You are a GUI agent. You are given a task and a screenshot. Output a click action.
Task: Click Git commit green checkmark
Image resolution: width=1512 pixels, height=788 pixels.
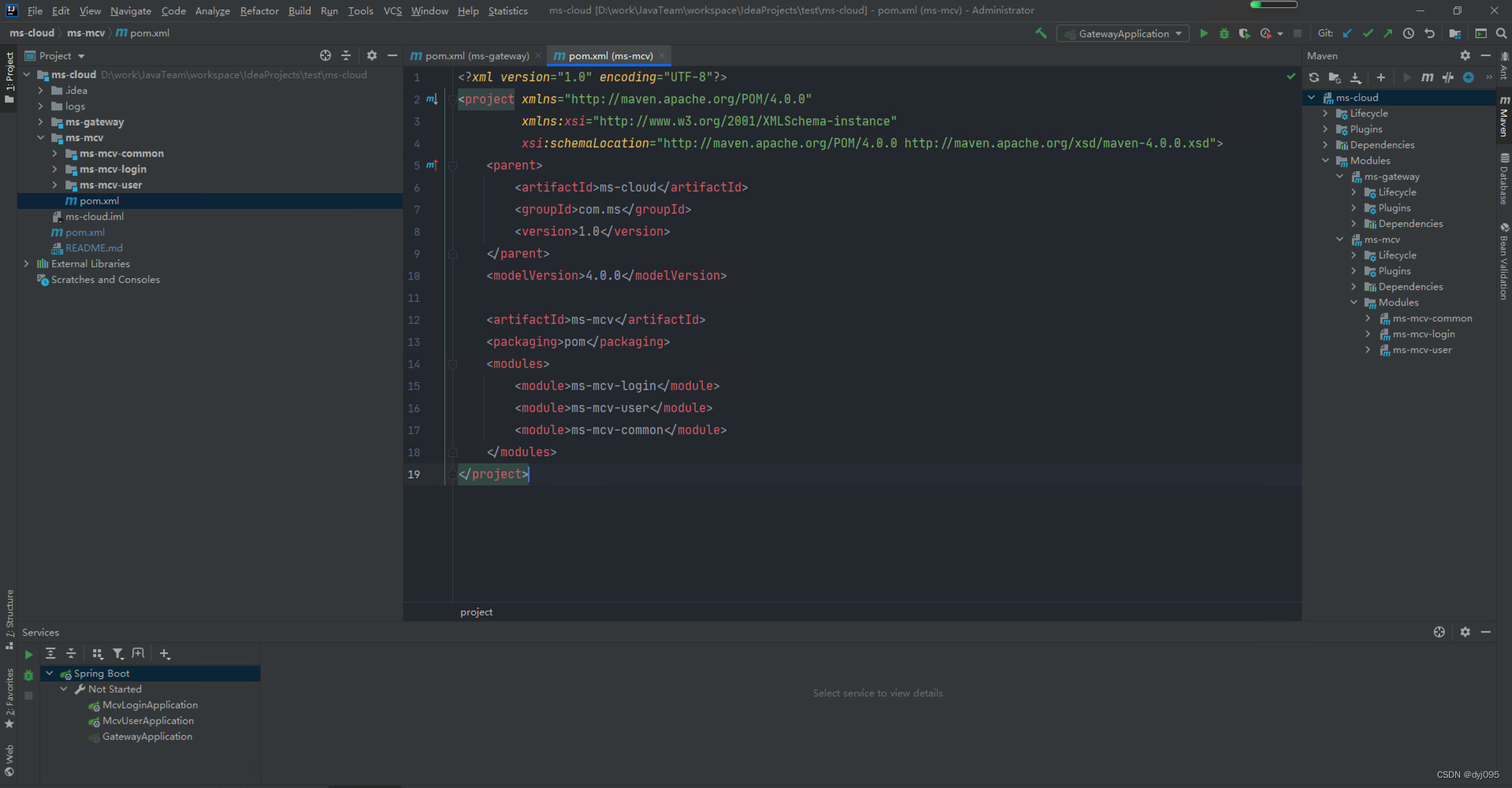pos(1368,33)
